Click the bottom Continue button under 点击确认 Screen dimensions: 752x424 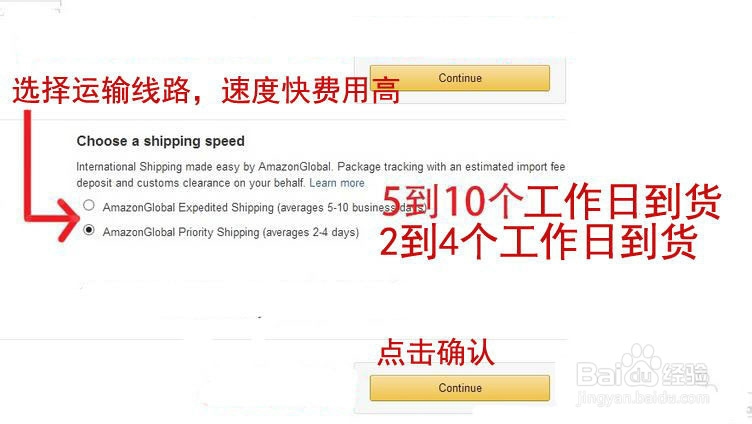click(x=459, y=388)
